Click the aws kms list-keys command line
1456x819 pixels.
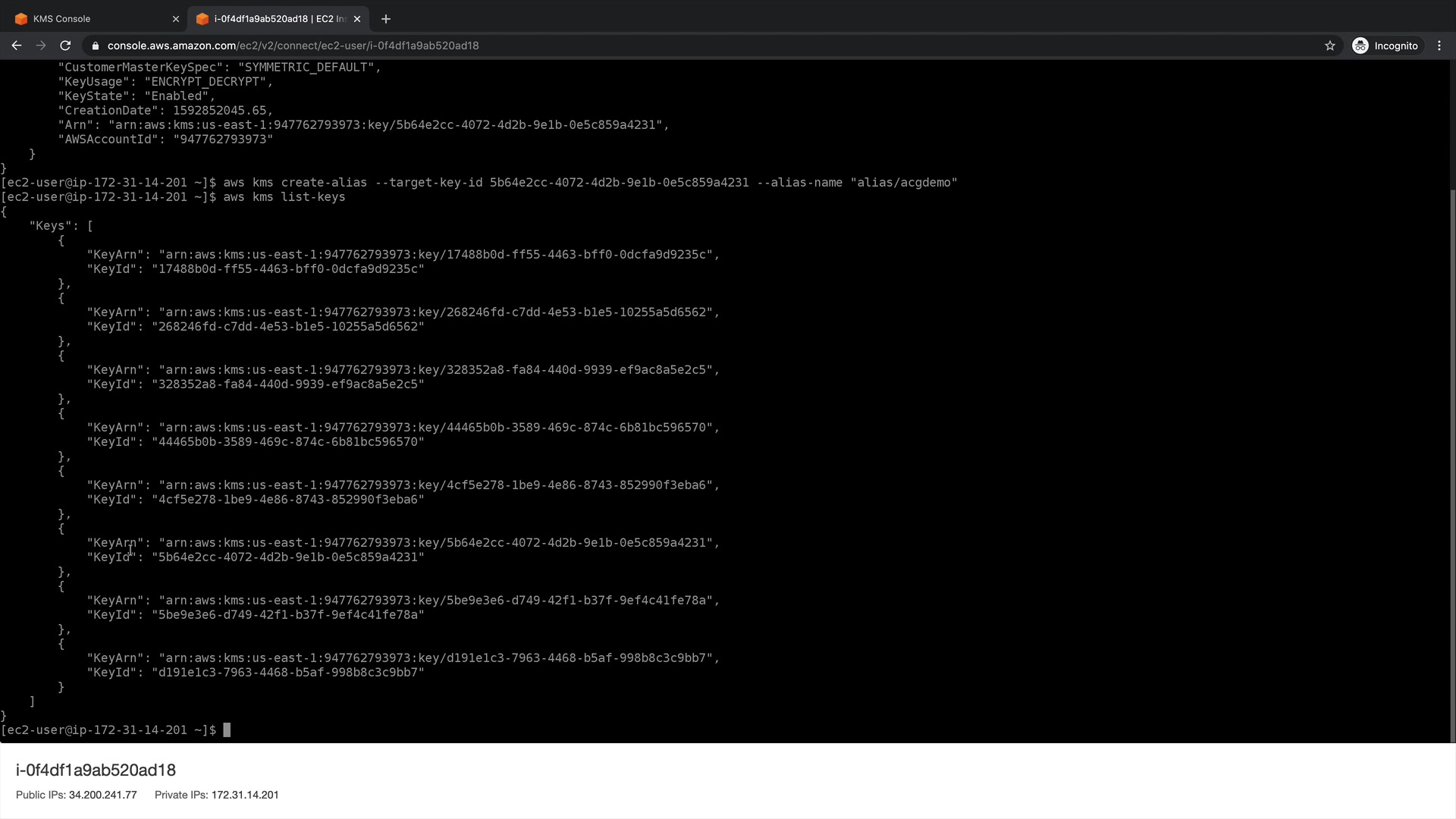coord(284,197)
